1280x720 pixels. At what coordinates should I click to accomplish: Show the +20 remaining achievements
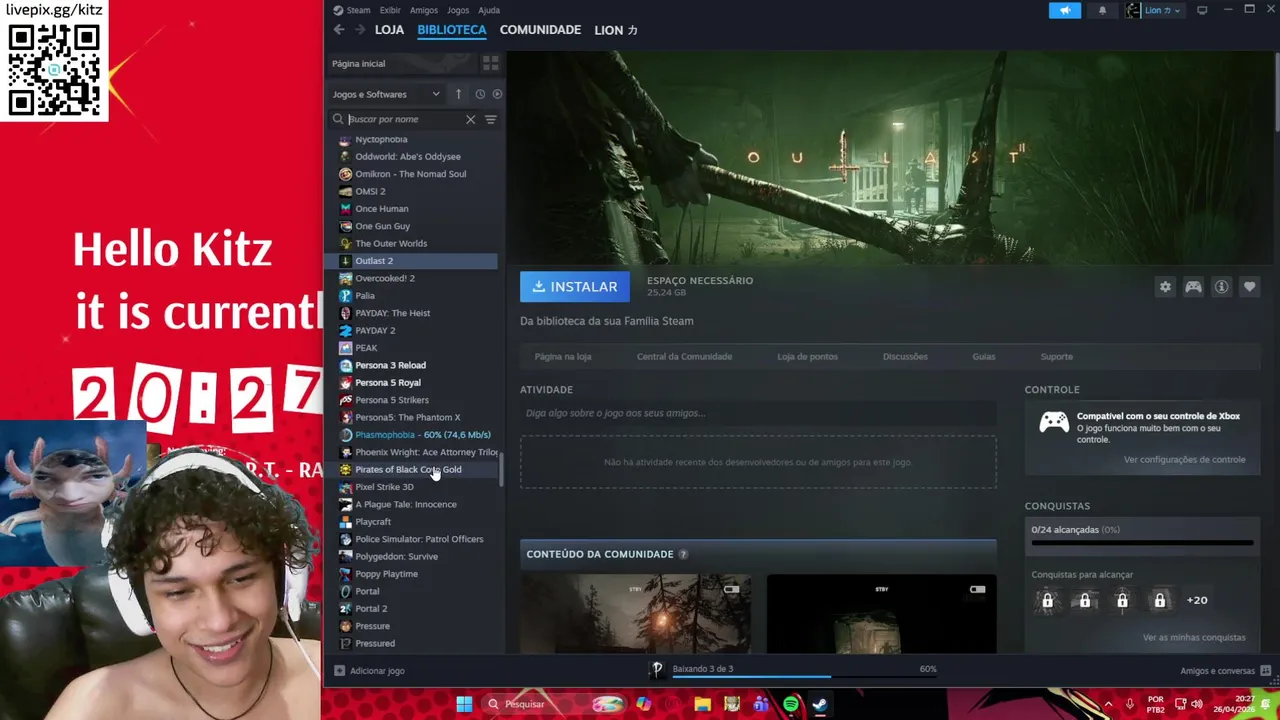point(1197,600)
